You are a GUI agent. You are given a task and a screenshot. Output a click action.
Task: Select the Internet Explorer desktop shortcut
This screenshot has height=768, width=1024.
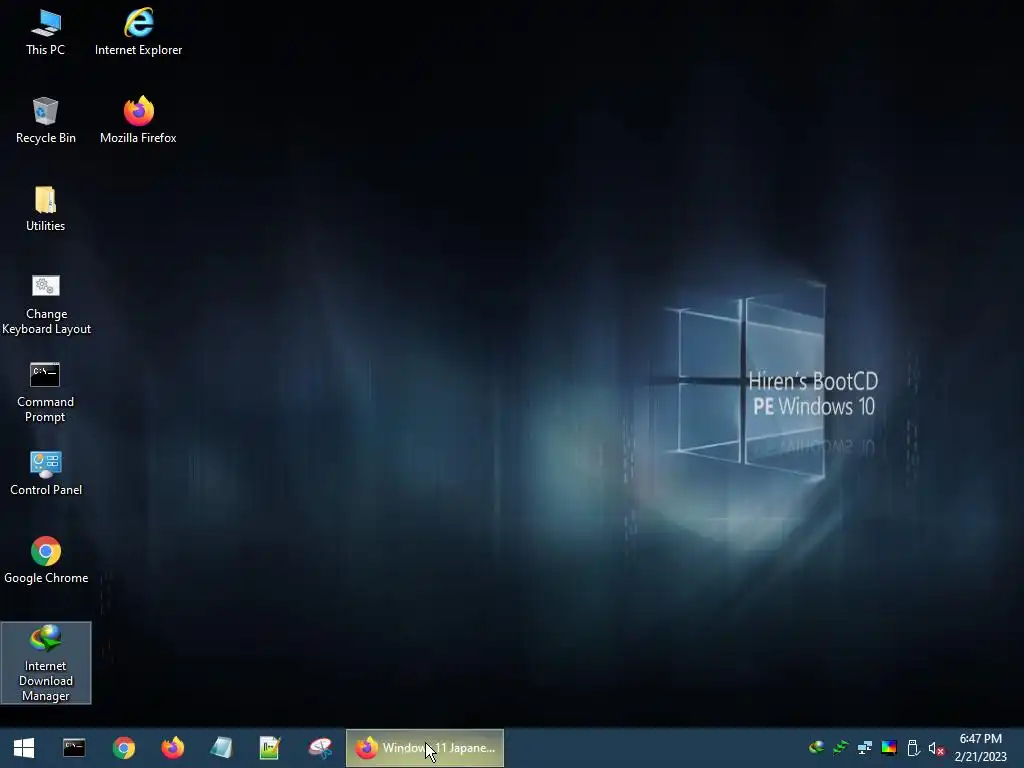138,32
